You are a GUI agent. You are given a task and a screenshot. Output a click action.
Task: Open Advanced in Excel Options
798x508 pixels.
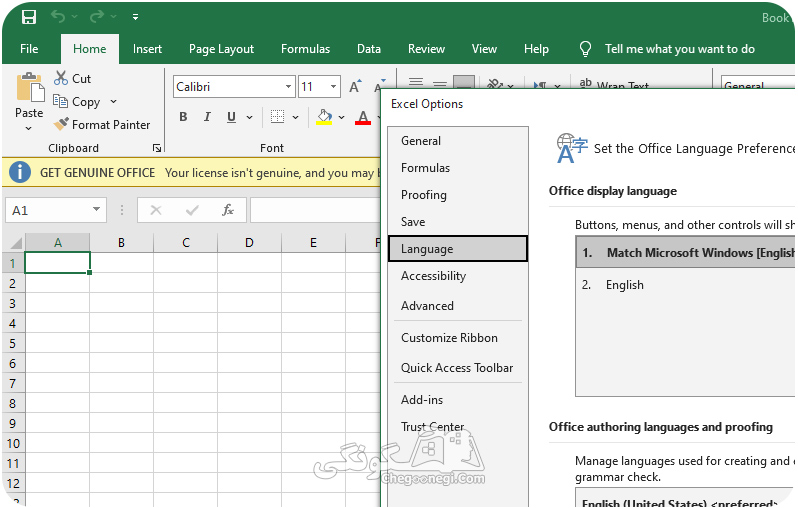458,306
